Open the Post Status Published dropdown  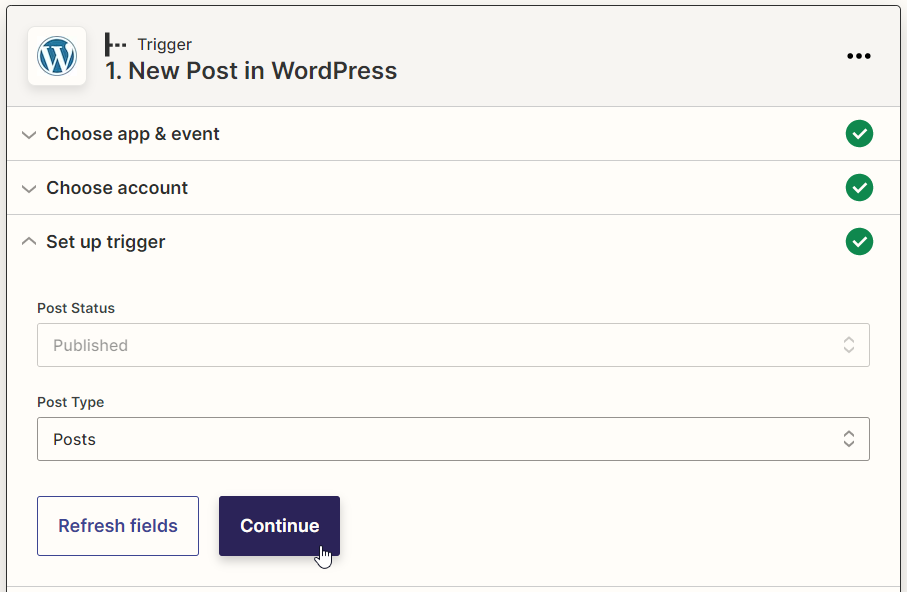pos(454,345)
